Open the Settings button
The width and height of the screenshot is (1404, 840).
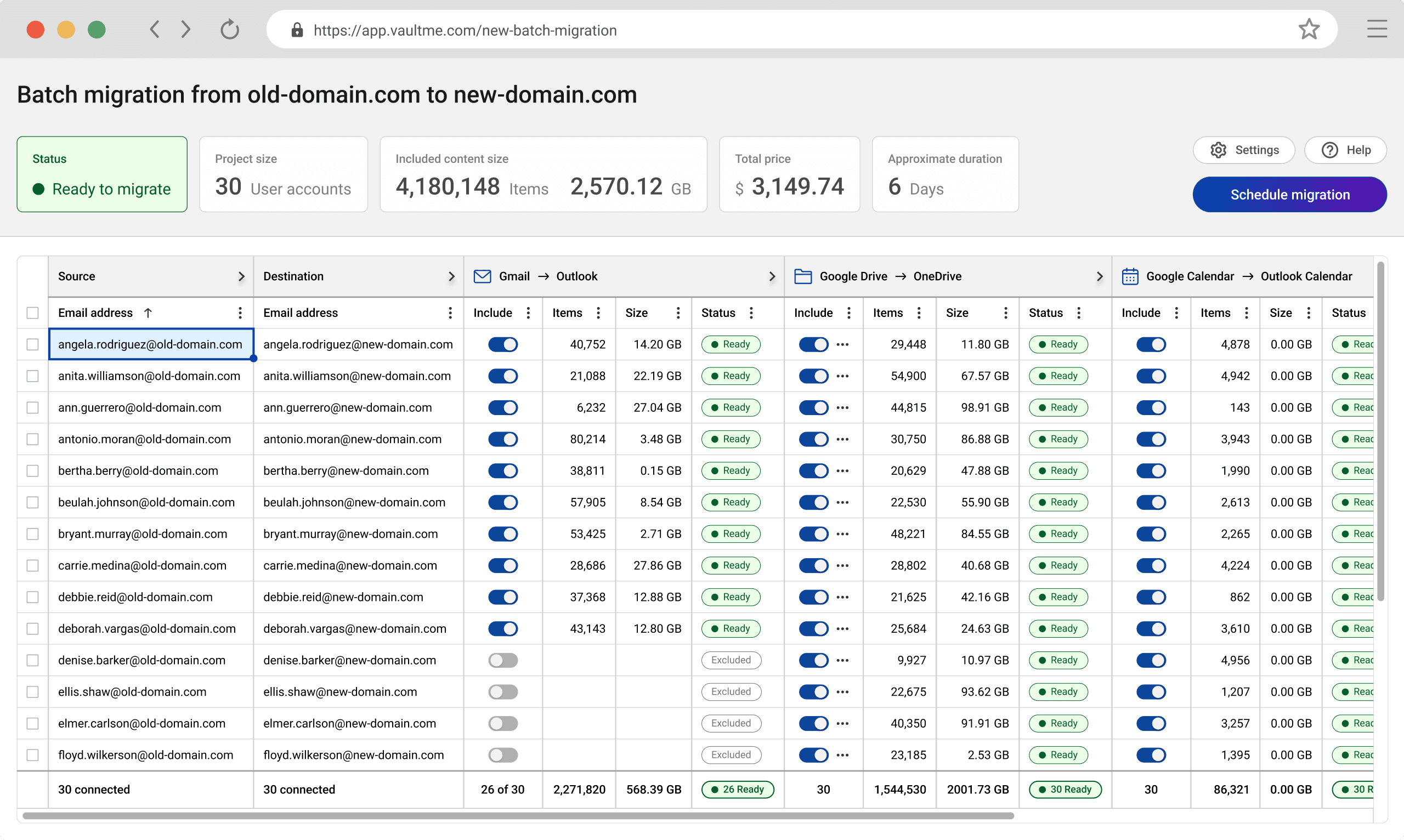1244,150
